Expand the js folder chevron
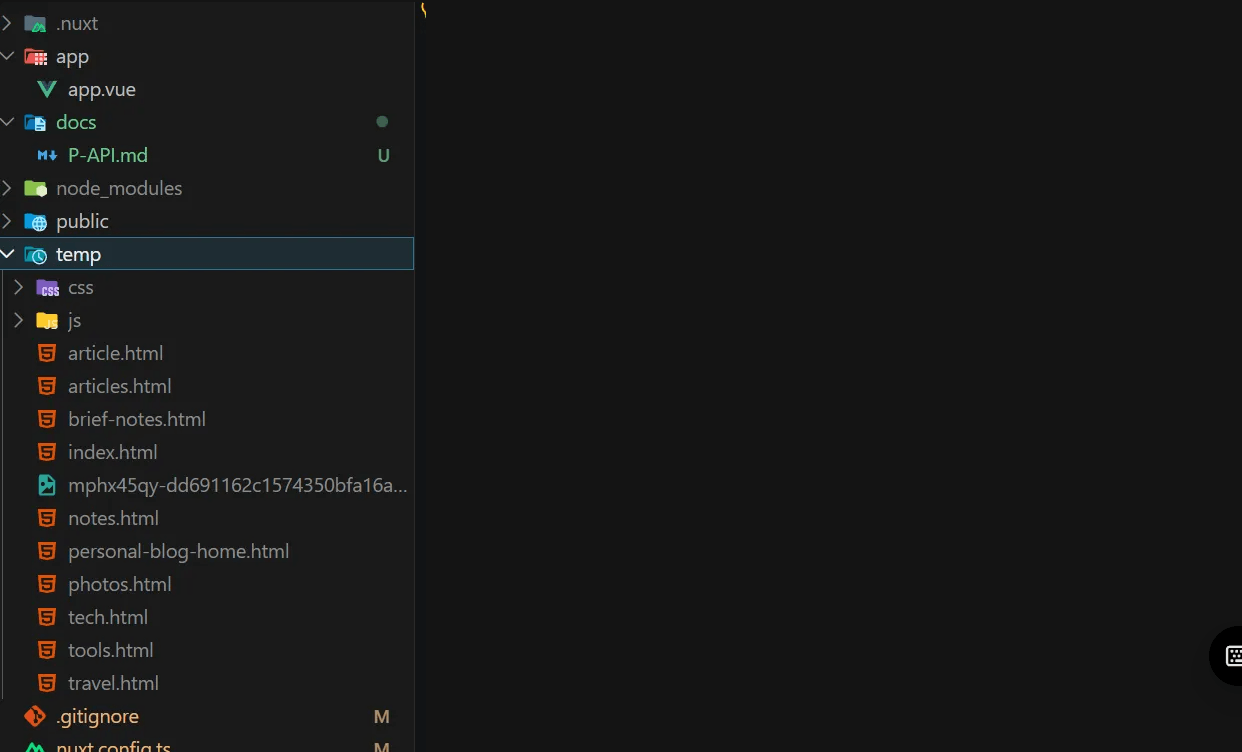 tap(19, 320)
